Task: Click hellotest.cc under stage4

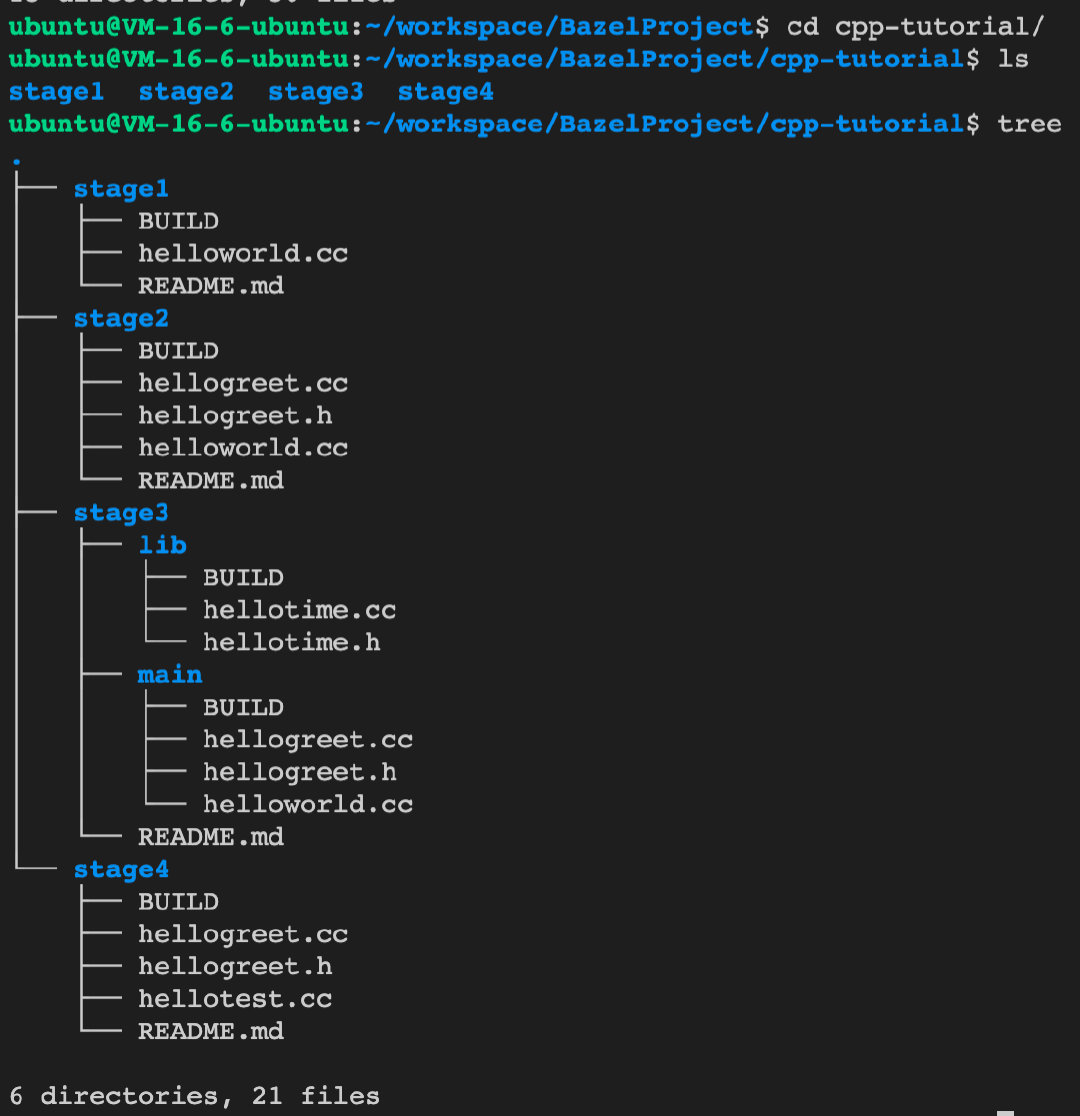Action: tap(235, 999)
